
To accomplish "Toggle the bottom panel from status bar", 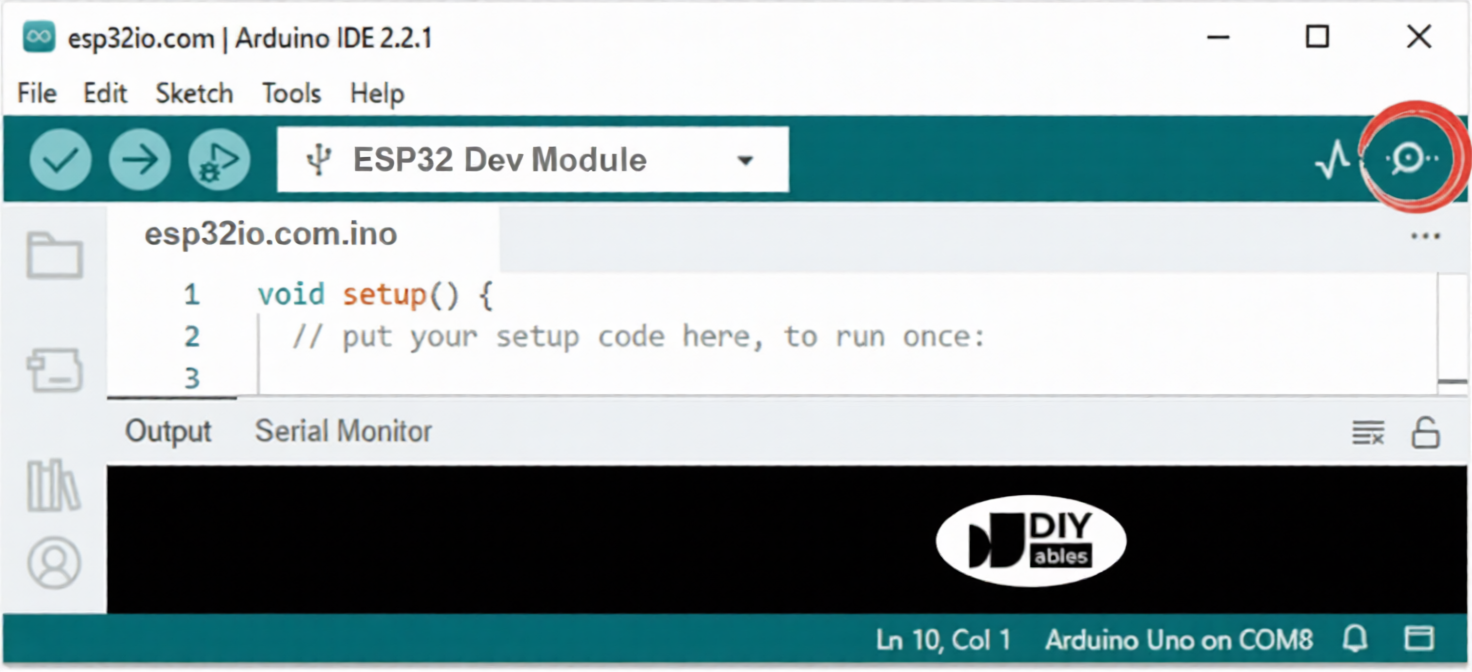I will 1419,639.
